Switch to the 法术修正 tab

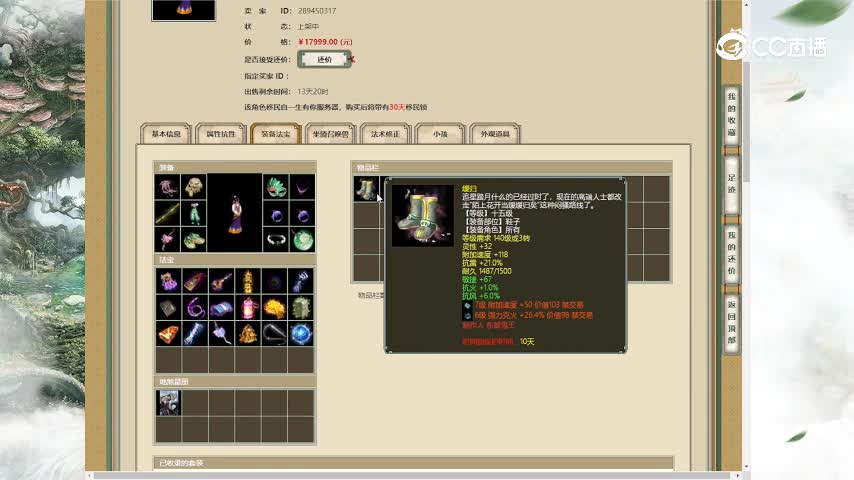point(385,133)
